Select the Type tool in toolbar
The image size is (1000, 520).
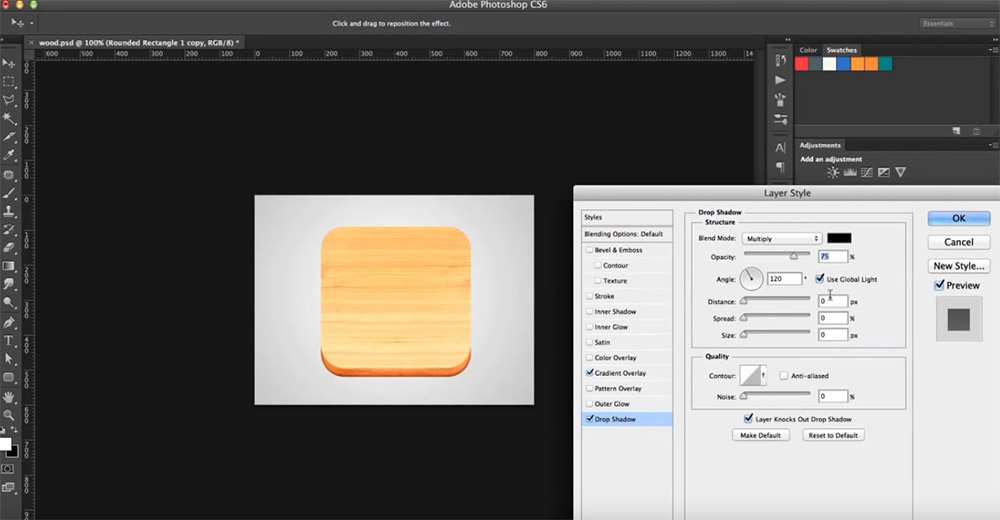point(9,341)
